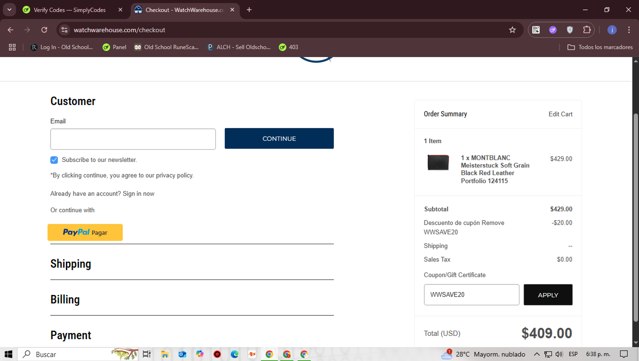This screenshot has width=639, height=361.
Task: Open the Windows Start menu
Action: pyautogui.click(x=8, y=354)
